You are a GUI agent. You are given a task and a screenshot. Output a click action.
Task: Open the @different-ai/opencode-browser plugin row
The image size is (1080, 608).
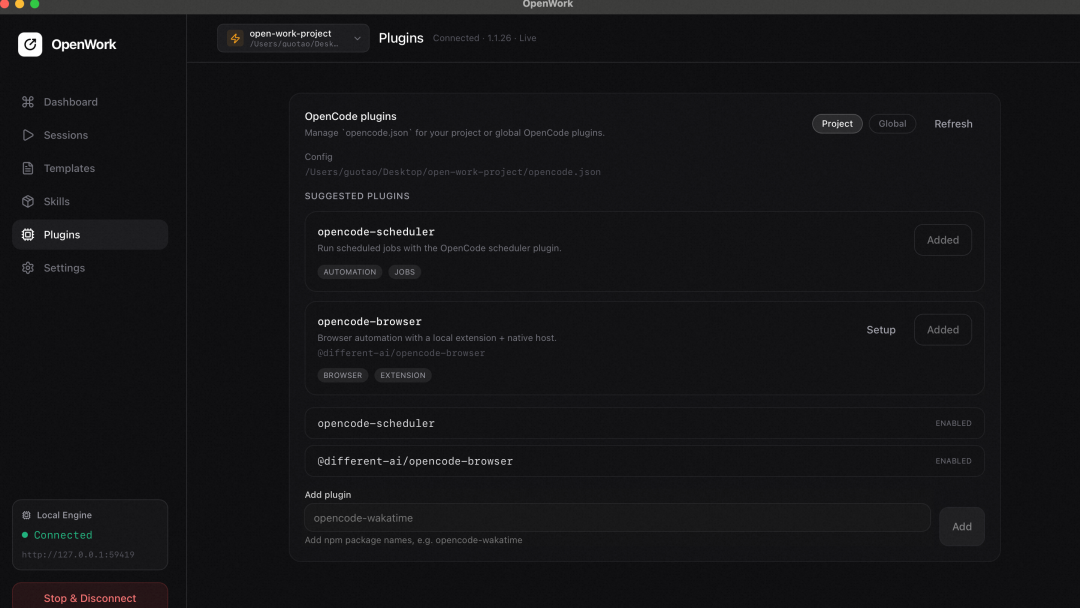coord(644,461)
